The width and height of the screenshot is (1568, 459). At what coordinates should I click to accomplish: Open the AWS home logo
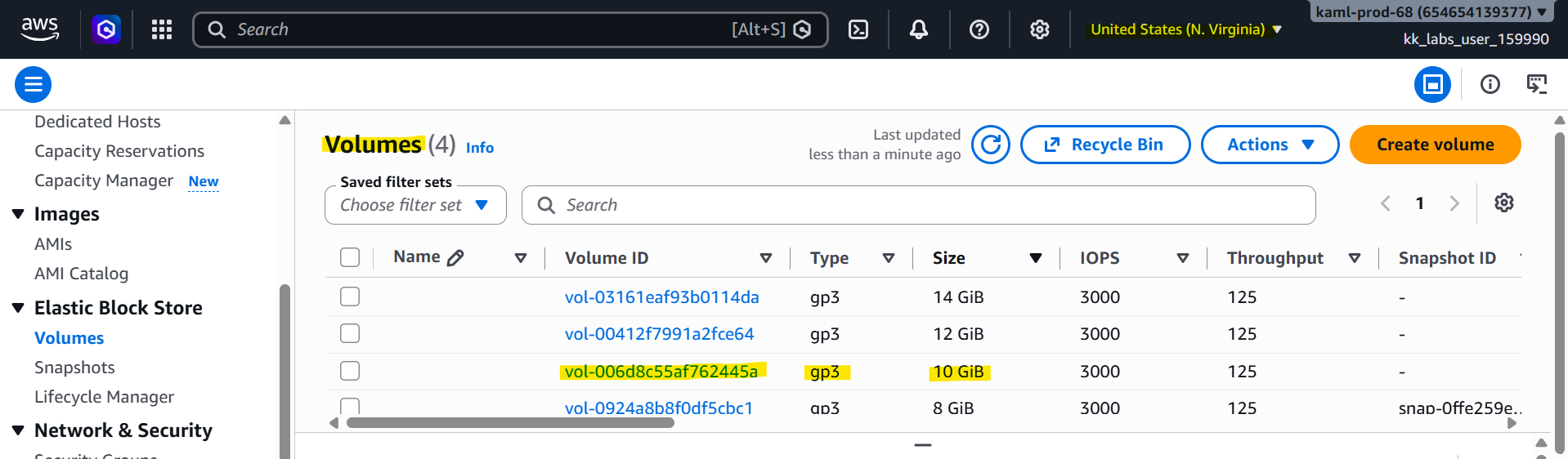[39, 29]
